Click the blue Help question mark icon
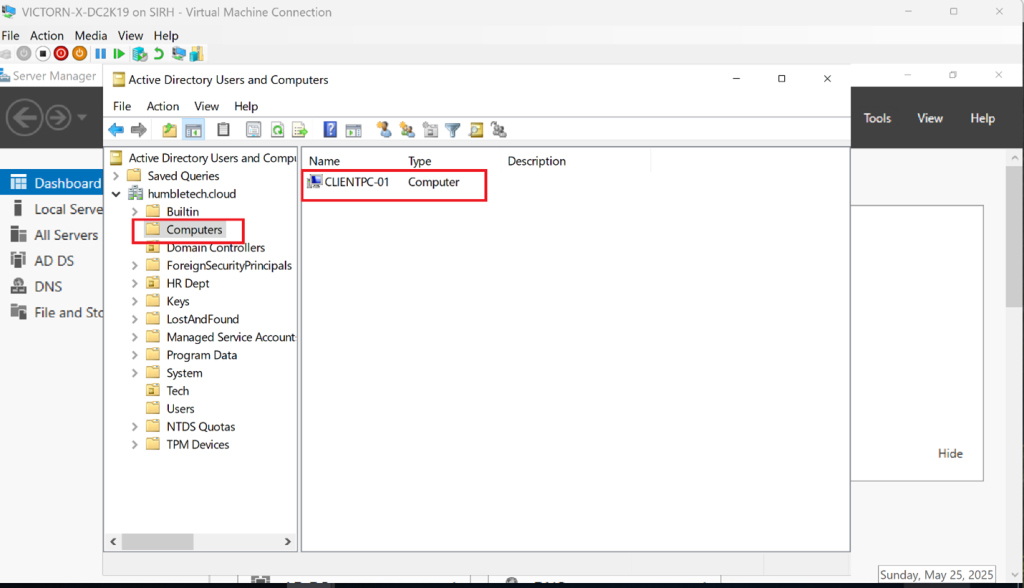The width and height of the screenshot is (1024, 588). 330,130
